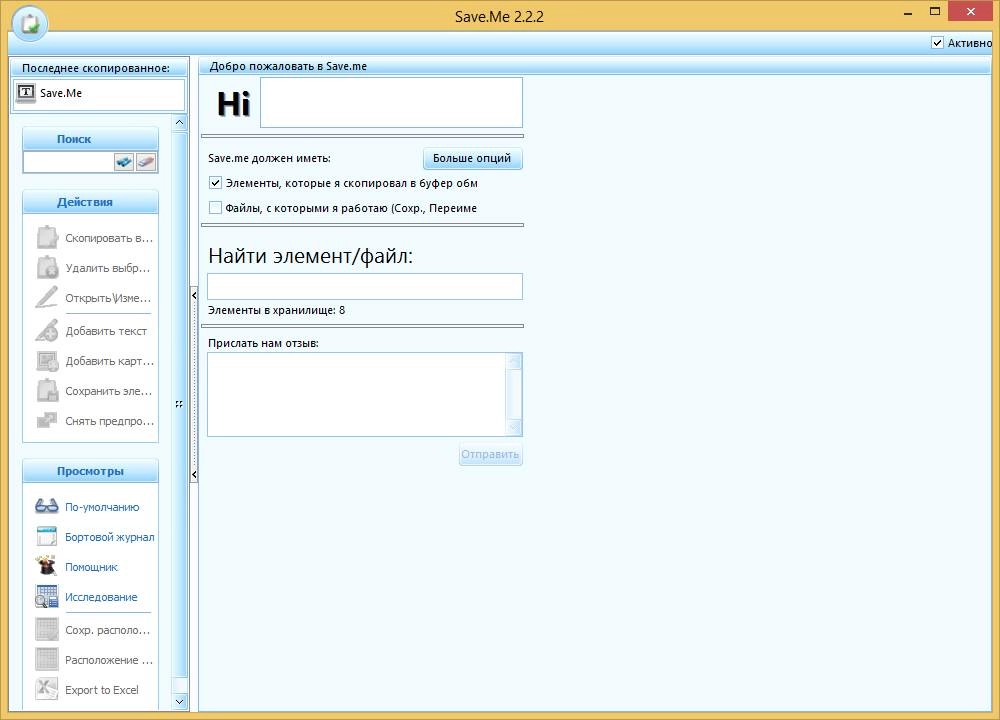Screen dimensions: 1000x720
Task: Click the Снять предпро… icon
Action: click(47, 420)
